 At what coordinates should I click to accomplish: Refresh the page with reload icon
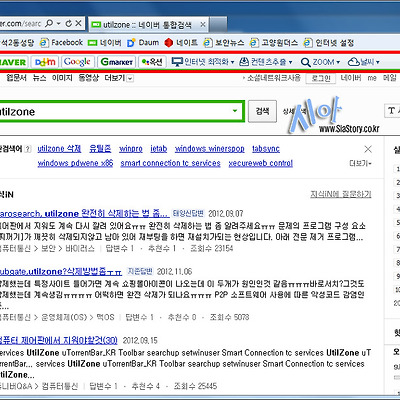coord(69,23)
